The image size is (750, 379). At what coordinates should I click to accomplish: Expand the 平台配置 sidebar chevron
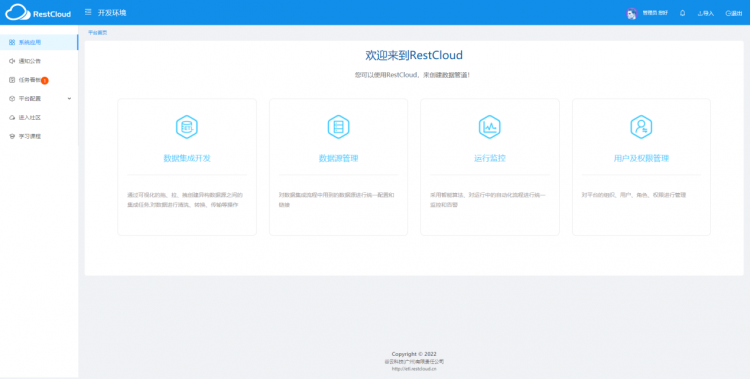click(x=69, y=99)
